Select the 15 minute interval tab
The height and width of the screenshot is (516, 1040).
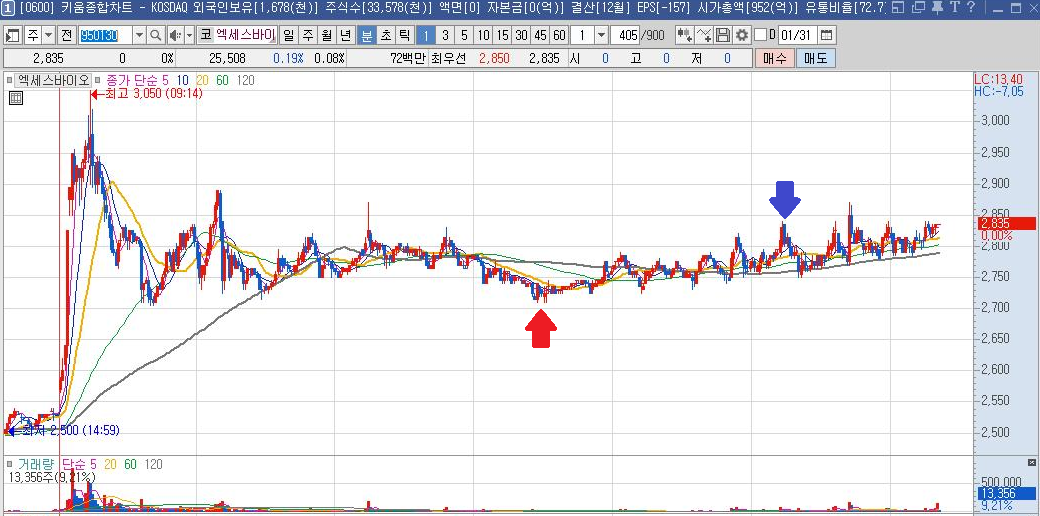click(x=502, y=35)
